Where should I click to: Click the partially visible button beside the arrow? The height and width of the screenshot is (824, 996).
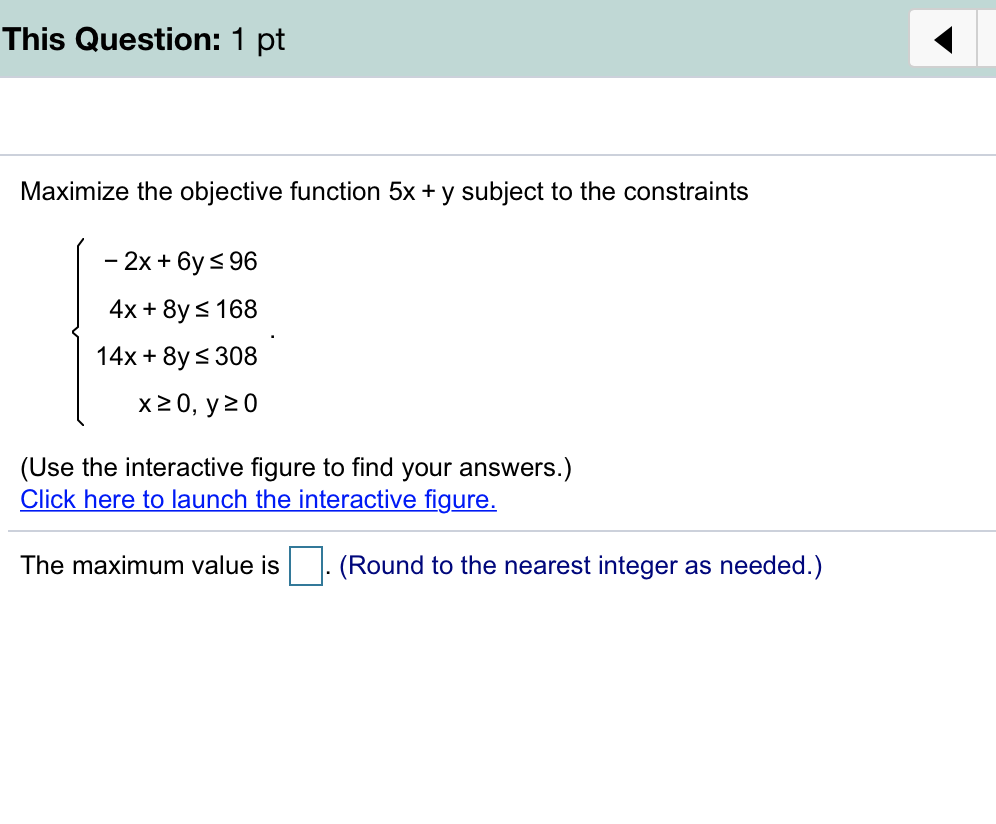click(x=988, y=38)
